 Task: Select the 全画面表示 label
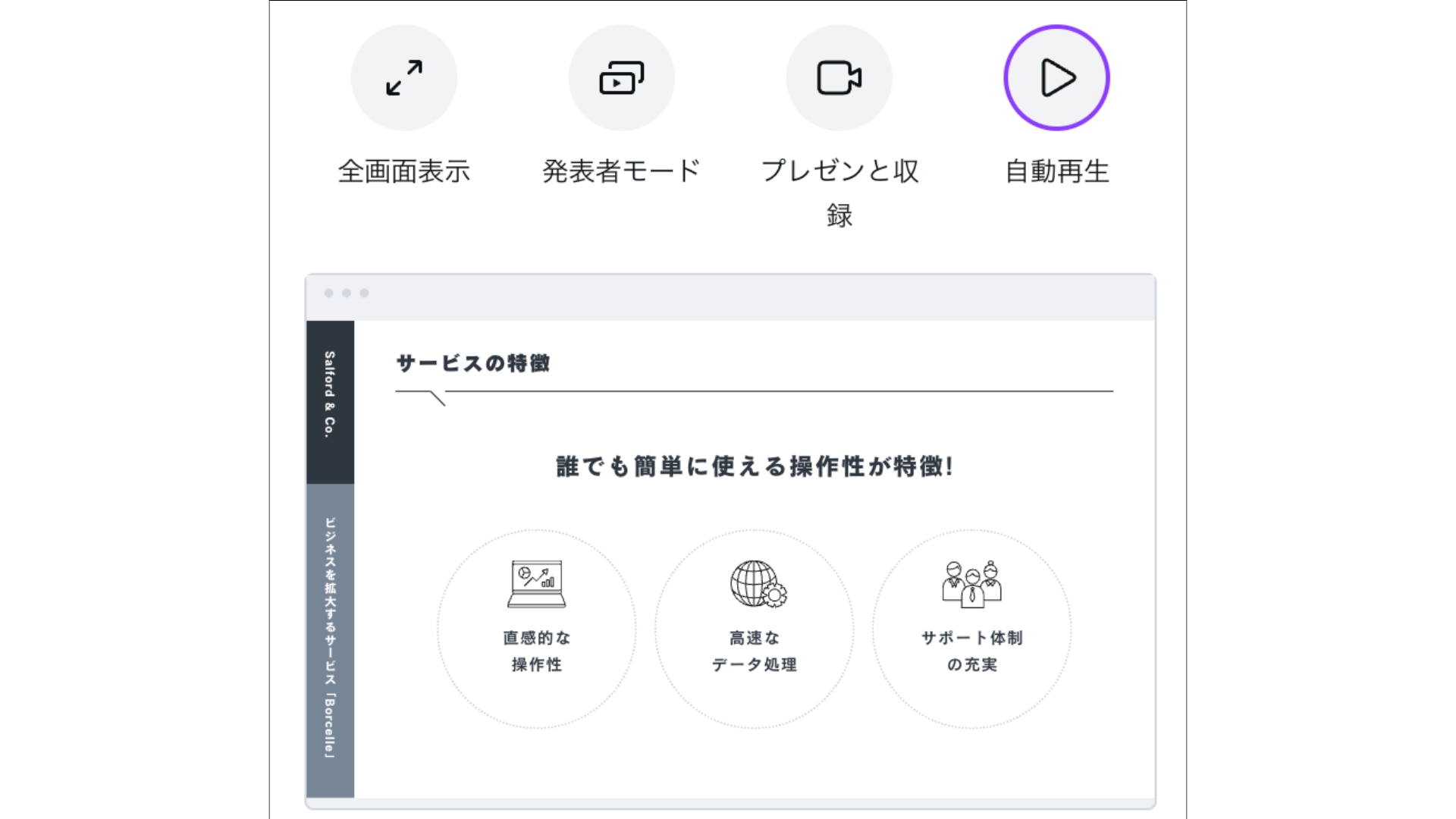[404, 171]
